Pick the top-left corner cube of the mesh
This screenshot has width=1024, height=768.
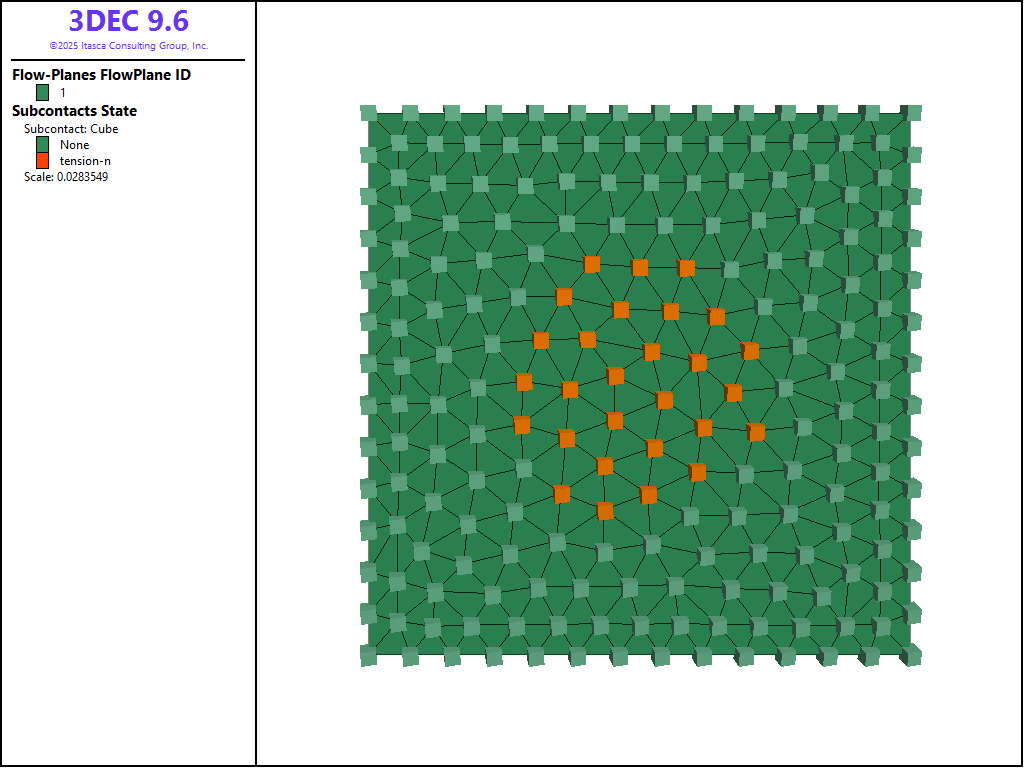tap(368, 113)
